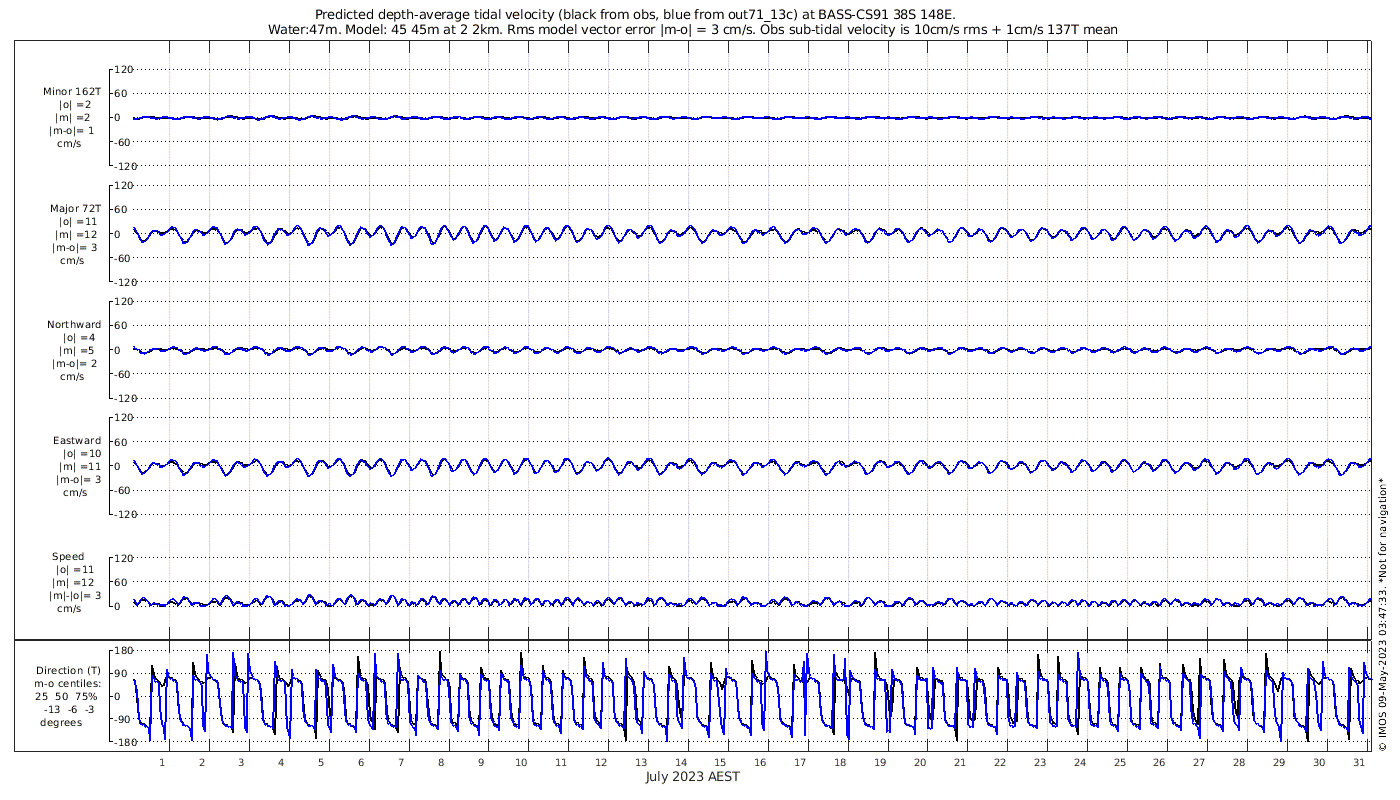This screenshot has height=800, width=1400.
Task: Click the "Eastward" panel label
Action: coord(77,441)
